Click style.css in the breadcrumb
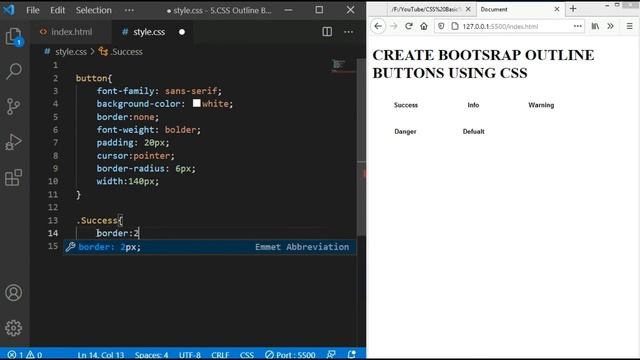Screen dimensions: 640x360 coord(71,52)
